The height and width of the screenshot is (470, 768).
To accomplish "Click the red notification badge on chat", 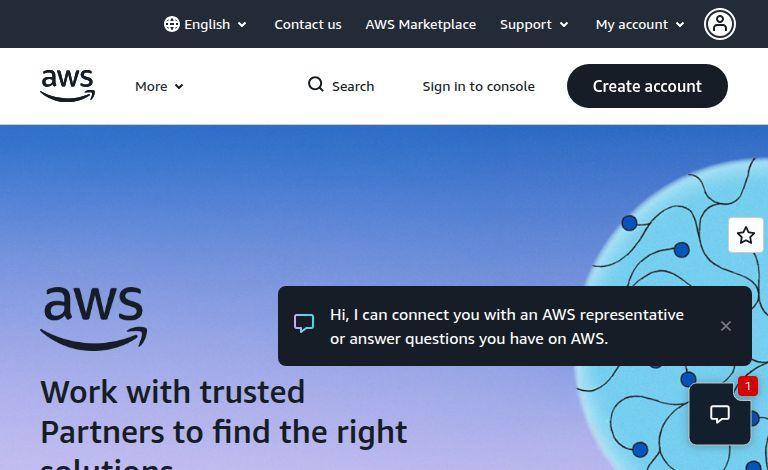I will pyautogui.click(x=747, y=386).
